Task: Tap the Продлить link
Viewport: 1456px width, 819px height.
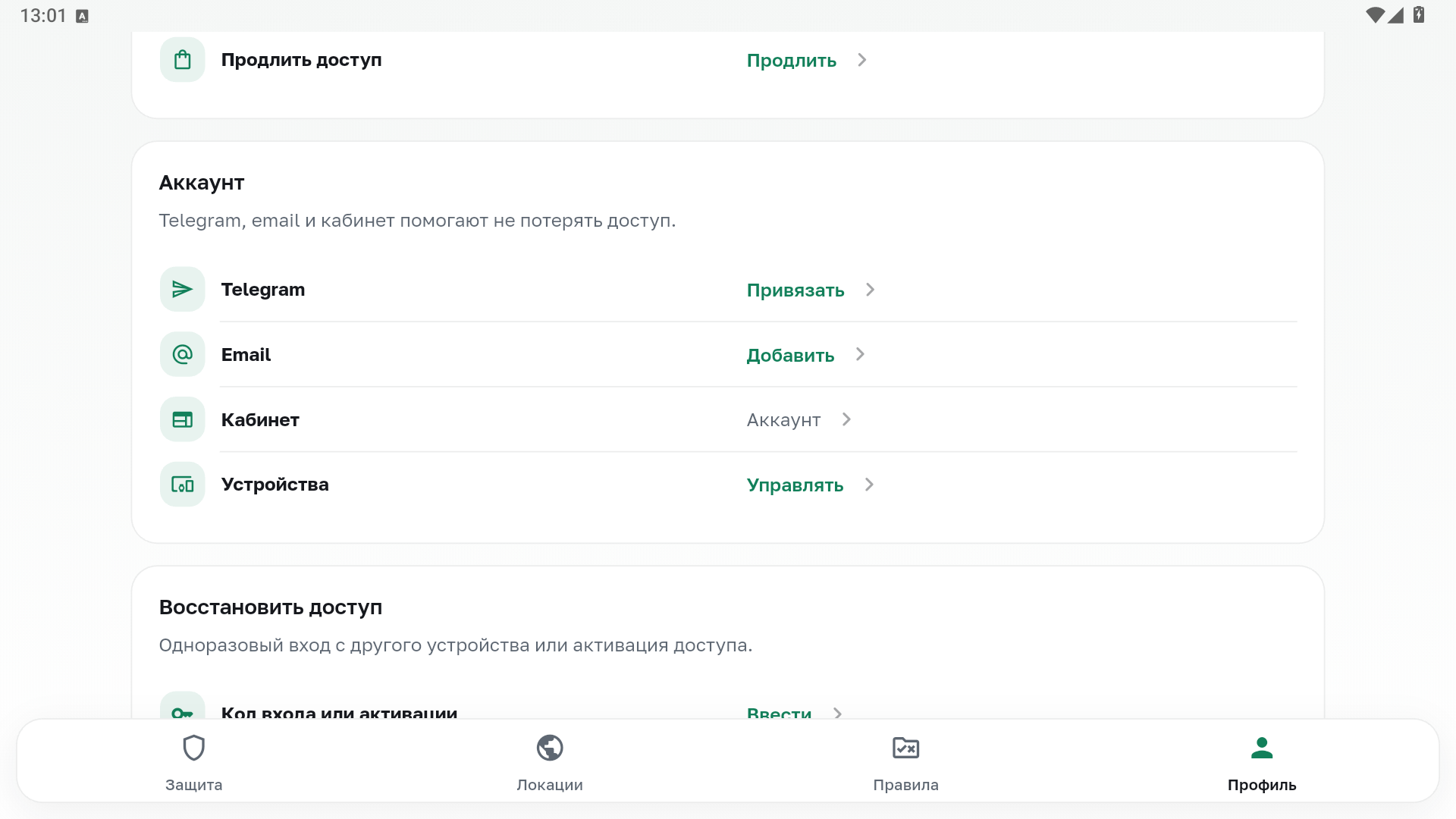Action: 792,61
